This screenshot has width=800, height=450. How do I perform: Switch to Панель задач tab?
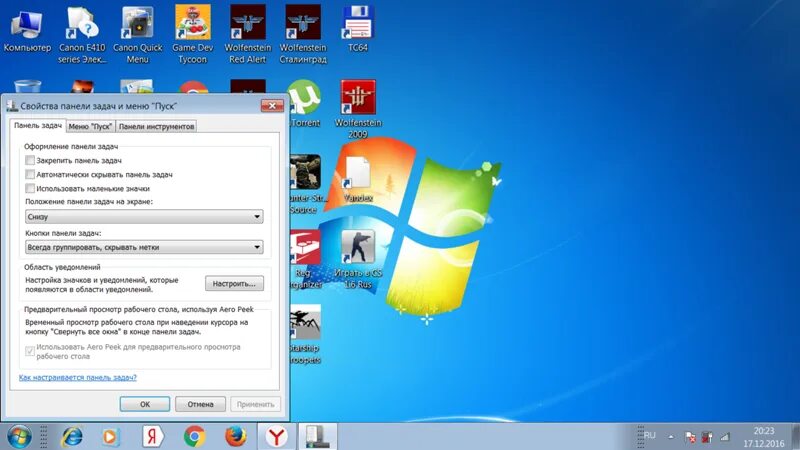tap(38, 126)
